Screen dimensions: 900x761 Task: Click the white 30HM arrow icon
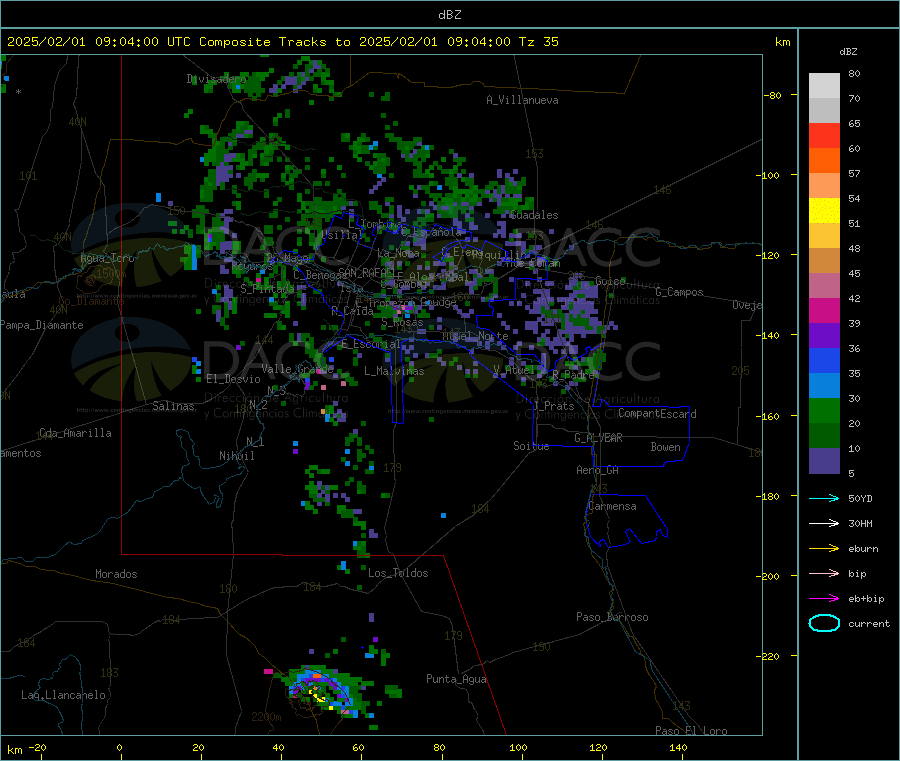coord(824,523)
